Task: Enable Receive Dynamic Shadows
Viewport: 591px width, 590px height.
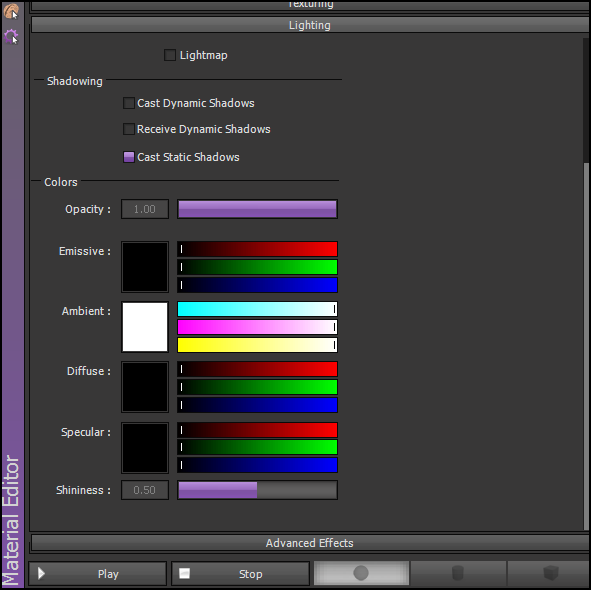Action: (129, 129)
